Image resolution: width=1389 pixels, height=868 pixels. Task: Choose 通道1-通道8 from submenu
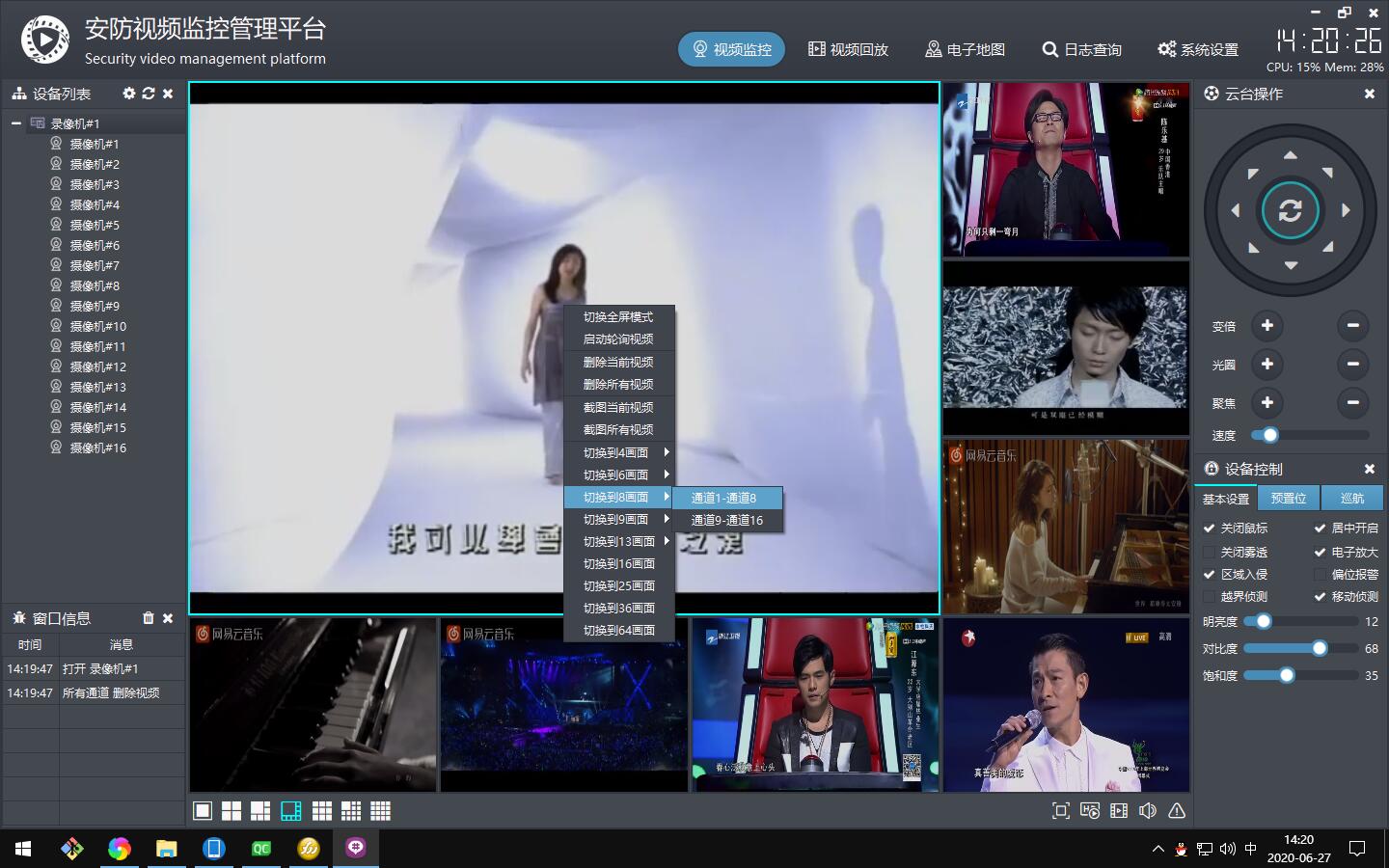pyautogui.click(x=727, y=498)
